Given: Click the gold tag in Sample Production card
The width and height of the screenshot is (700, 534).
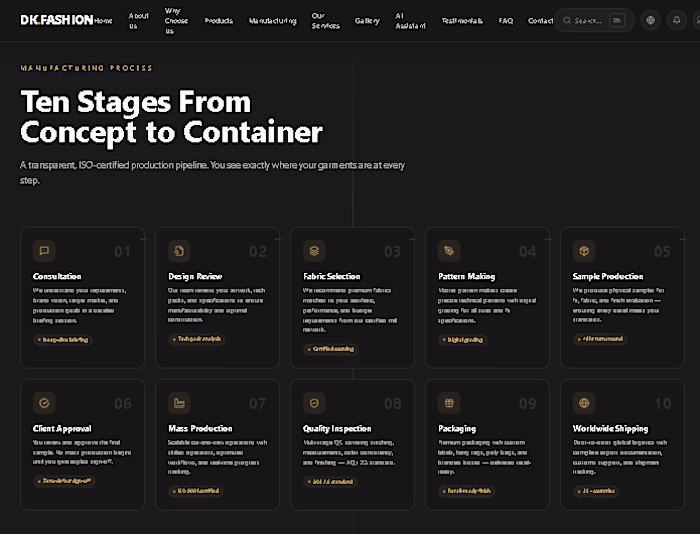Looking at the screenshot, I should click(x=600, y=339).
